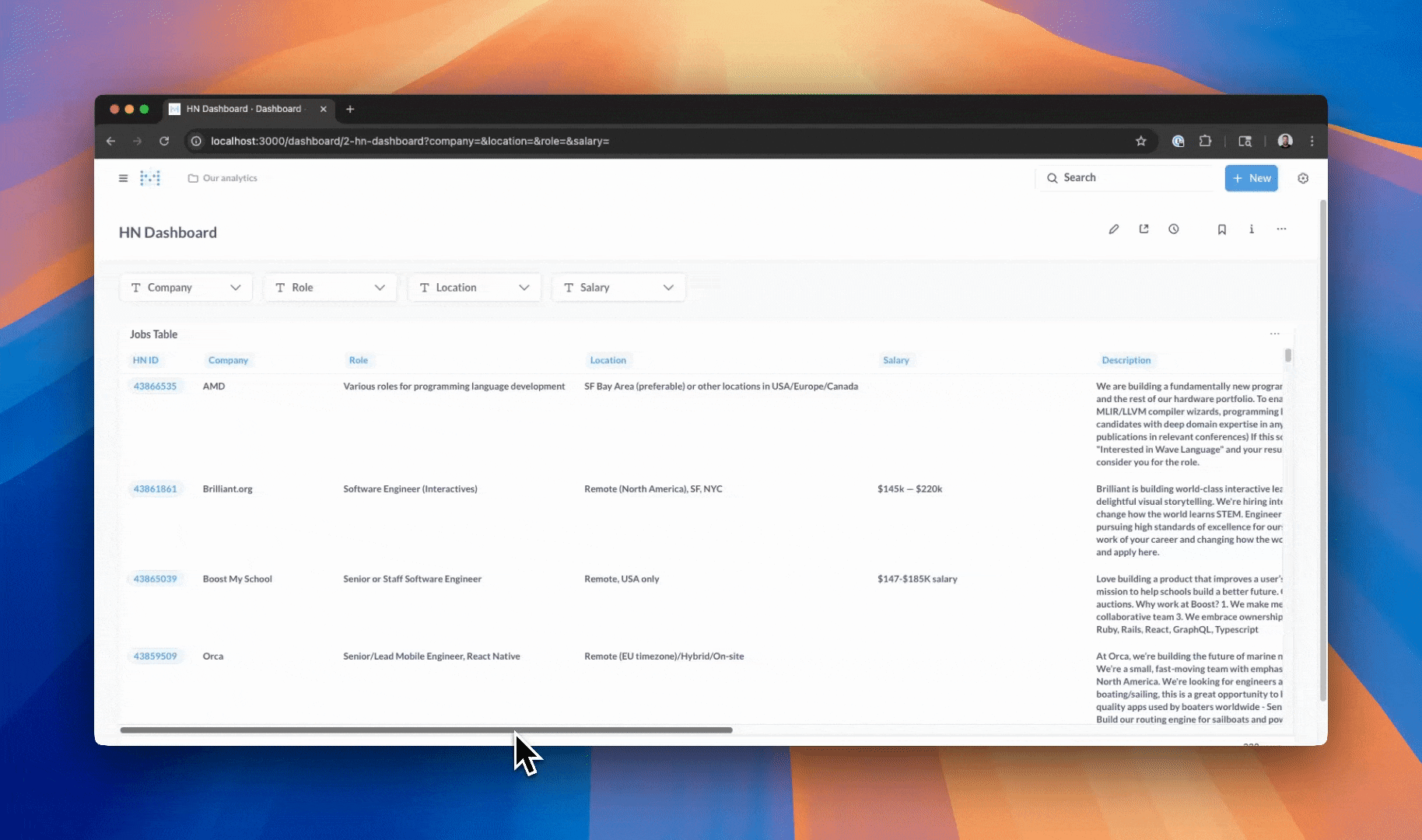Open the Role filter dropdown
The image size is (1422, 840).
coord(330,287)
